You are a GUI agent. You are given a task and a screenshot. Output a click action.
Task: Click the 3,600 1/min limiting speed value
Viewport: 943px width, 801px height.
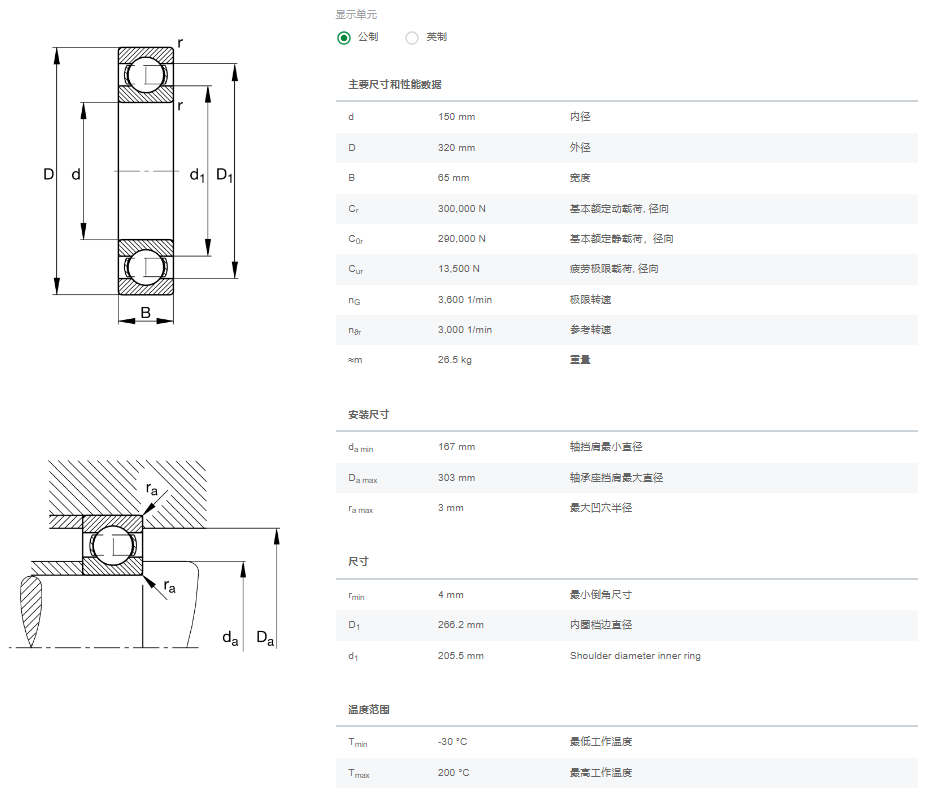coord(465,299)
